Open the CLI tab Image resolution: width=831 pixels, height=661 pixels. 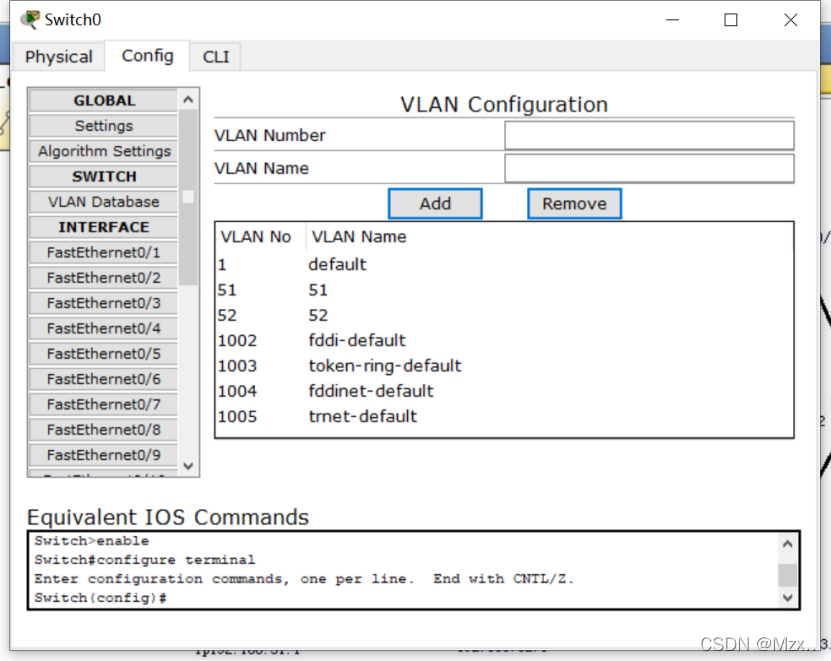coord(216,57)
